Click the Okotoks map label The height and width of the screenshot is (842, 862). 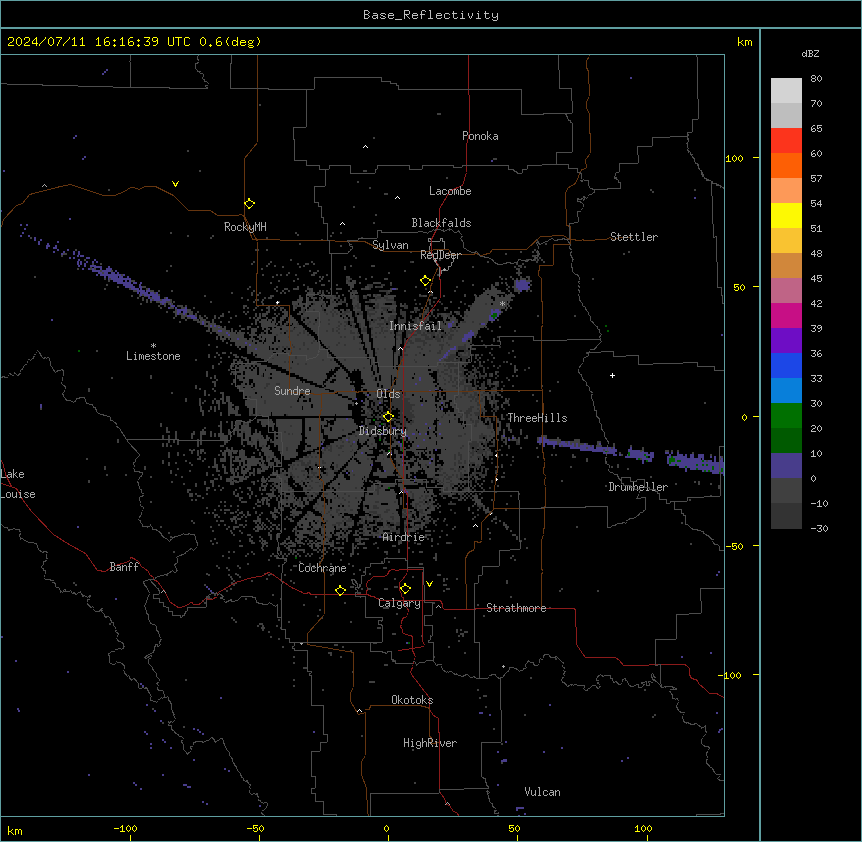[412, 700]
